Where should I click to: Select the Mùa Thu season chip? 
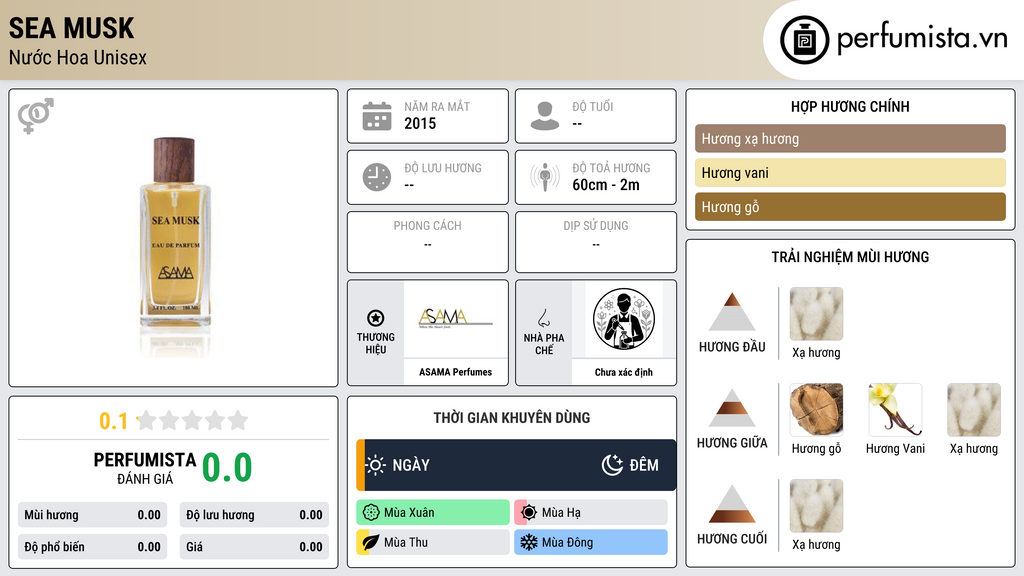(433, 542)
